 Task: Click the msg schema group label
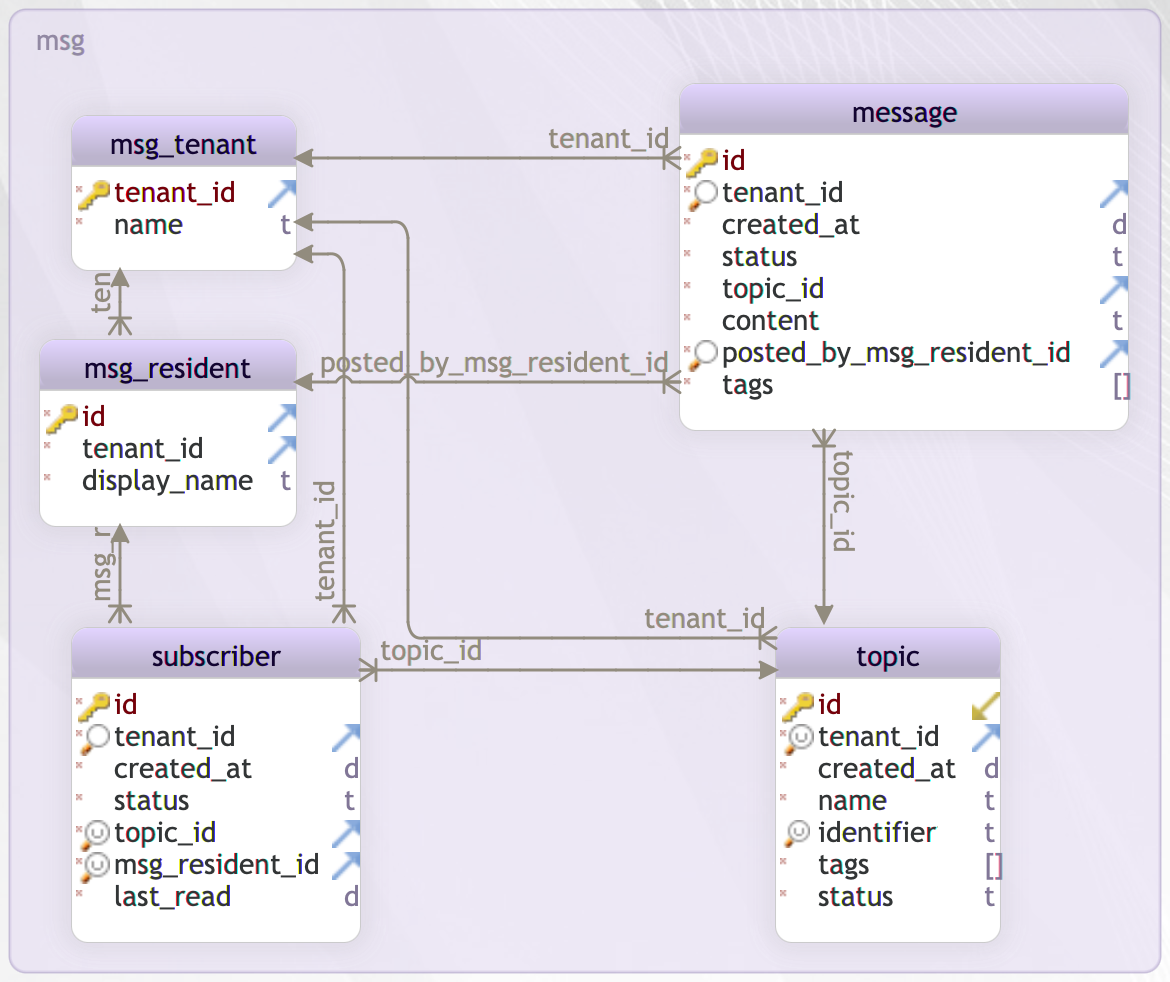pyautogui.click(x=60, y=40)
